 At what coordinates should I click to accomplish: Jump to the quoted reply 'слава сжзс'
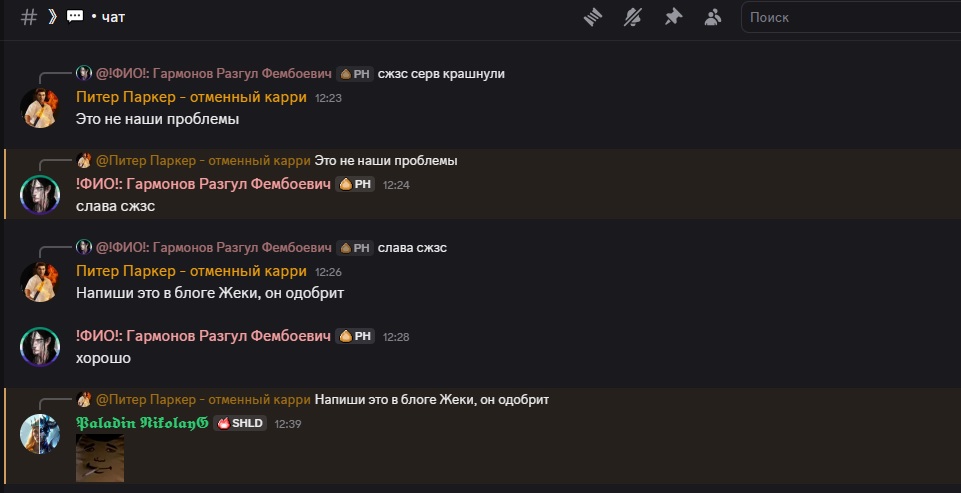click(412, 247)
